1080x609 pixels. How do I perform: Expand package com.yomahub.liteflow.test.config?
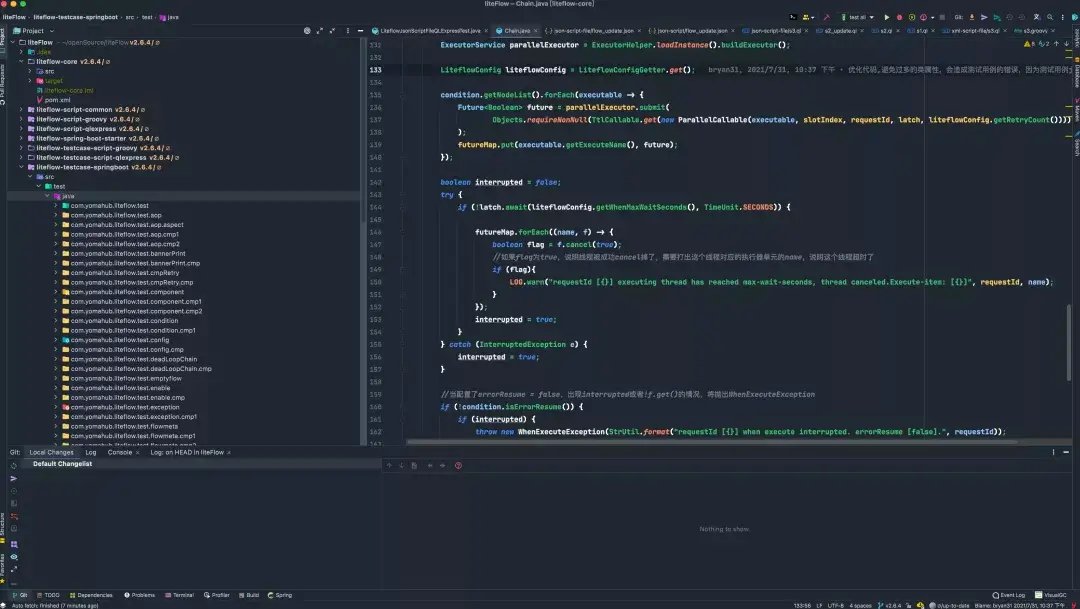click(56, 340)
